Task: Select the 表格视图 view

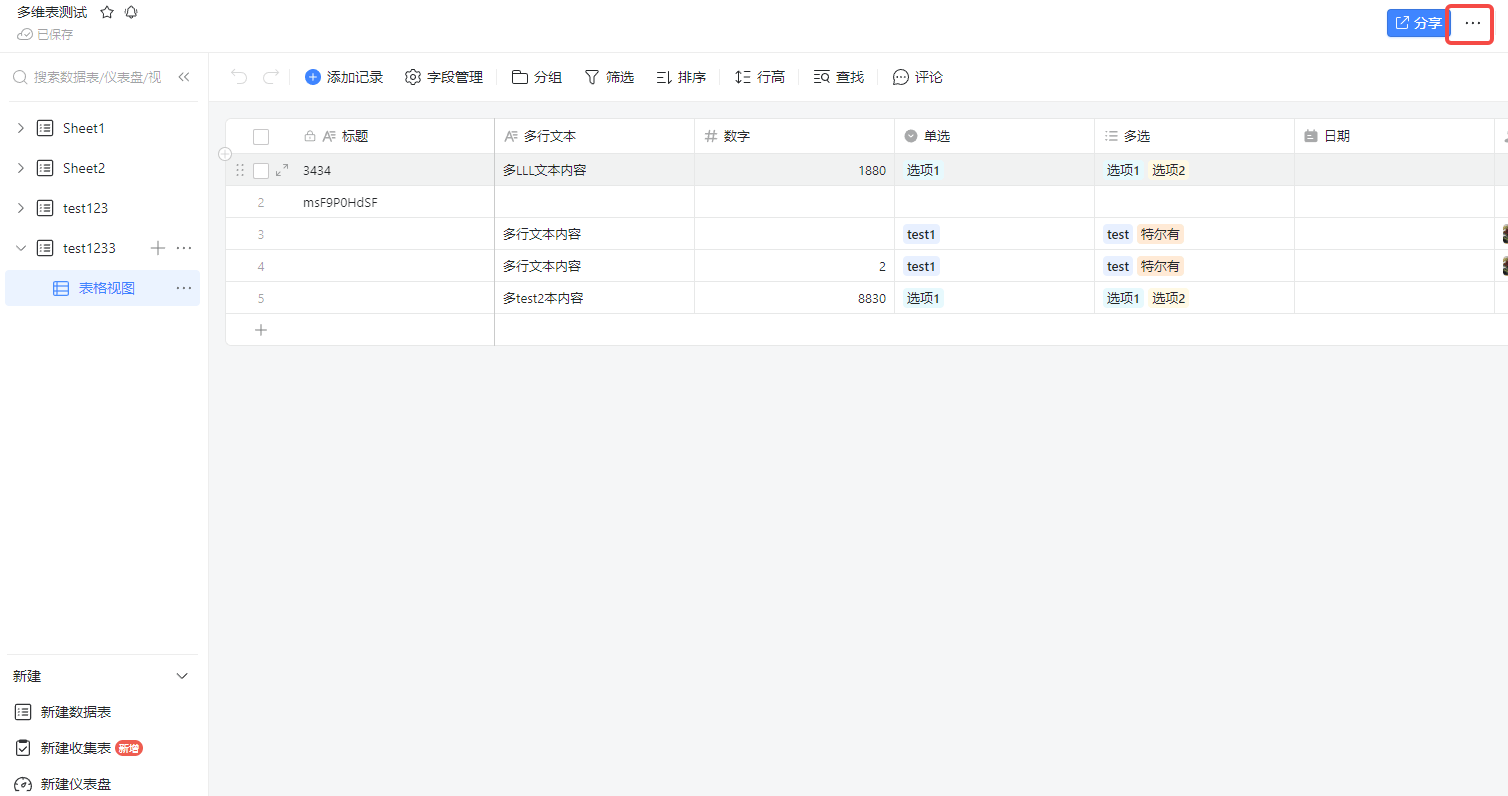Action: pyautogui.click(x=102, y=288)
